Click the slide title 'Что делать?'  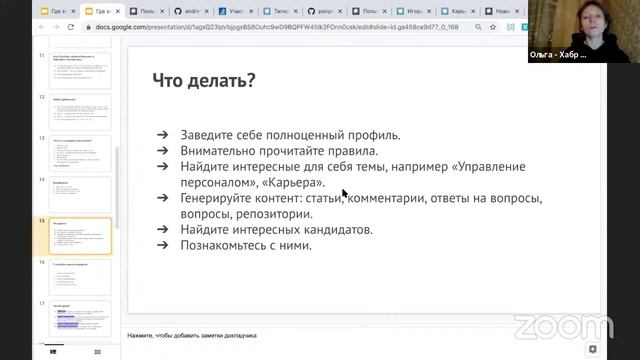[204, 80]
